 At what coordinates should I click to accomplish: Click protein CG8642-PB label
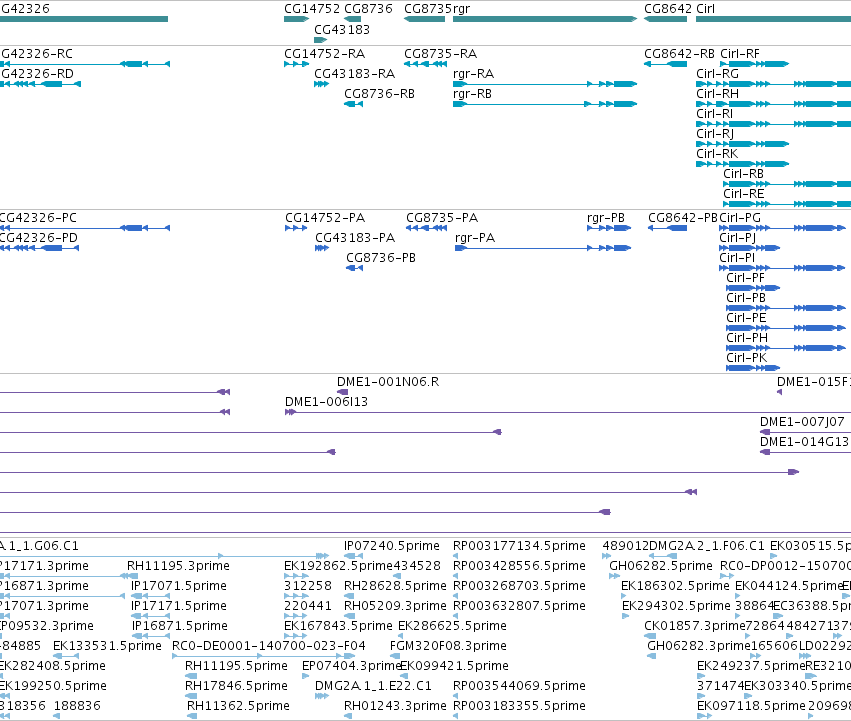pos(683,218)
